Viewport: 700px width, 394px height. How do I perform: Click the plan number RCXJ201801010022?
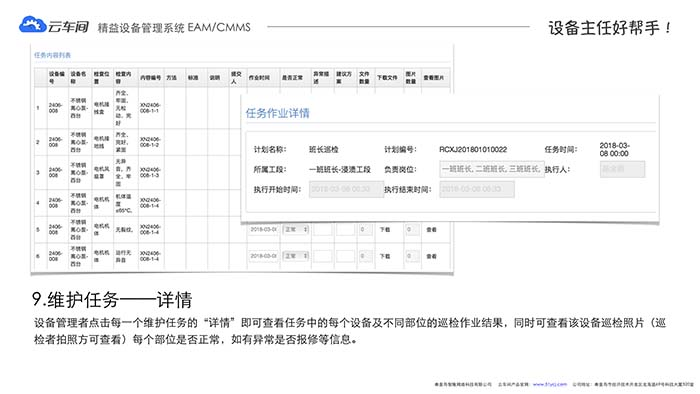(473, 149)
